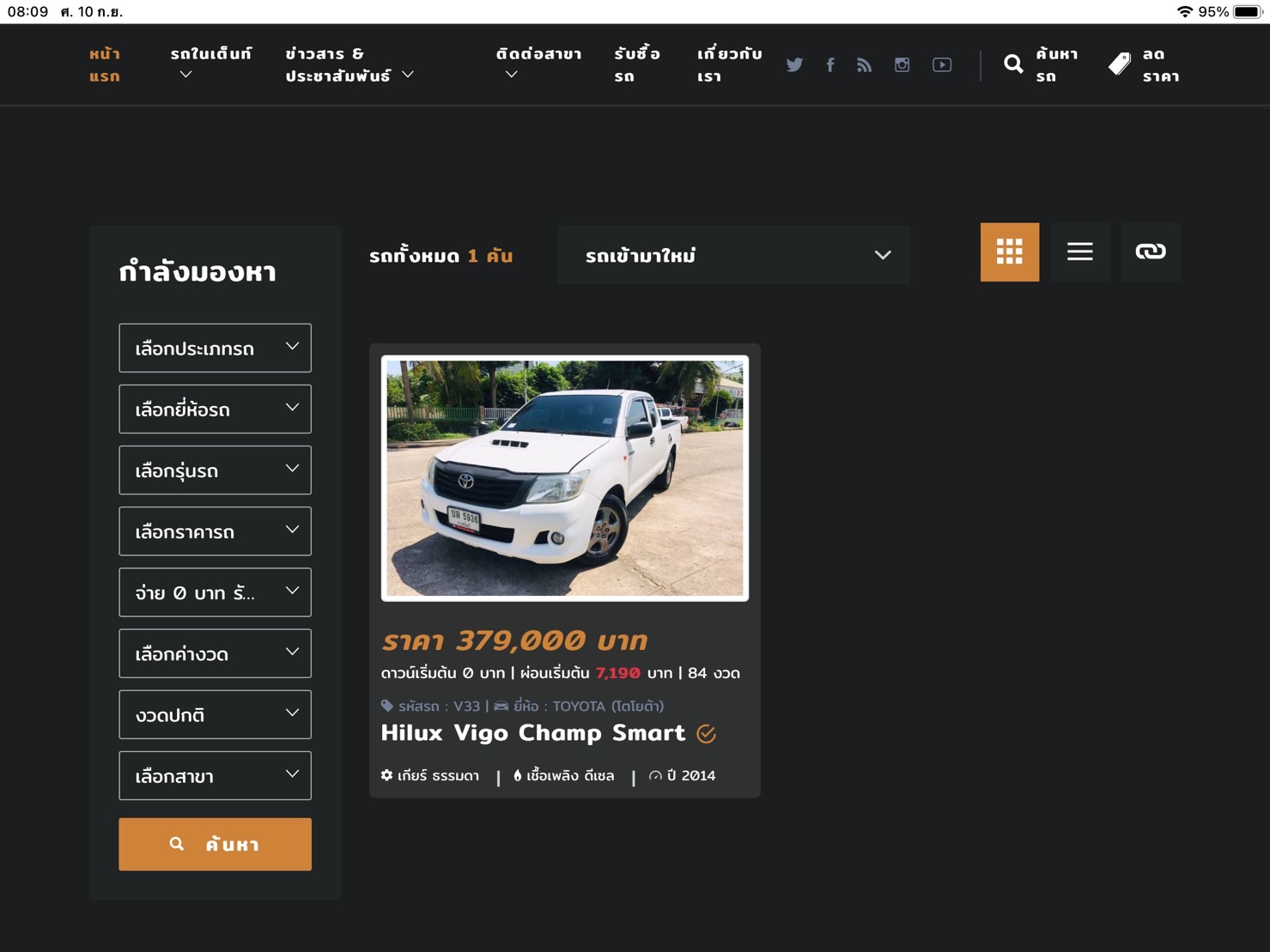The height and width of the screenshot is (952, 1270).
Task: Click the battery status icon
Action: [1249, 12]
